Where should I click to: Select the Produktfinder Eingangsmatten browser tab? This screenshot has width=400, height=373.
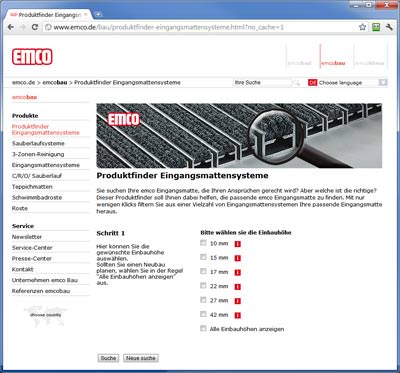click(x=48, y=15)
